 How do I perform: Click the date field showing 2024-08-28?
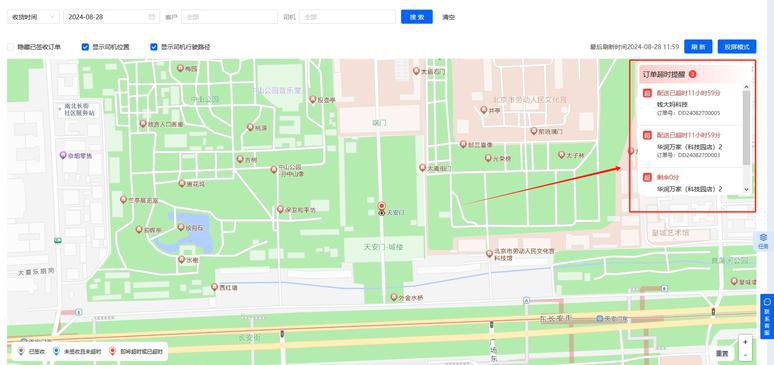(x=111, y=17)
